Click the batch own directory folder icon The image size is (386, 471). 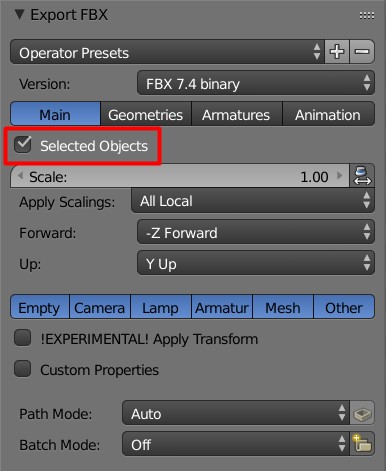click(x=362, y=444)
